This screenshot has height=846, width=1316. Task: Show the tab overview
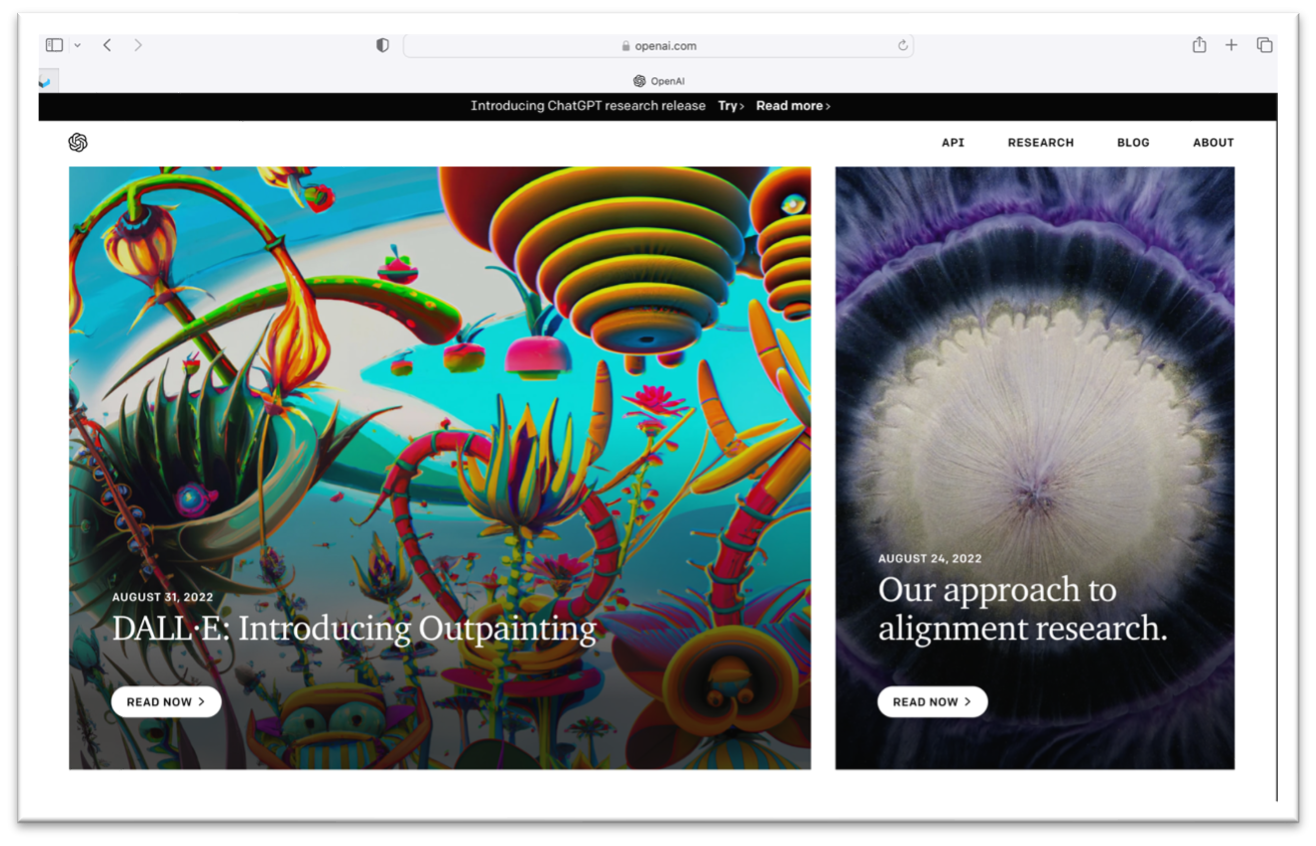1264,45
